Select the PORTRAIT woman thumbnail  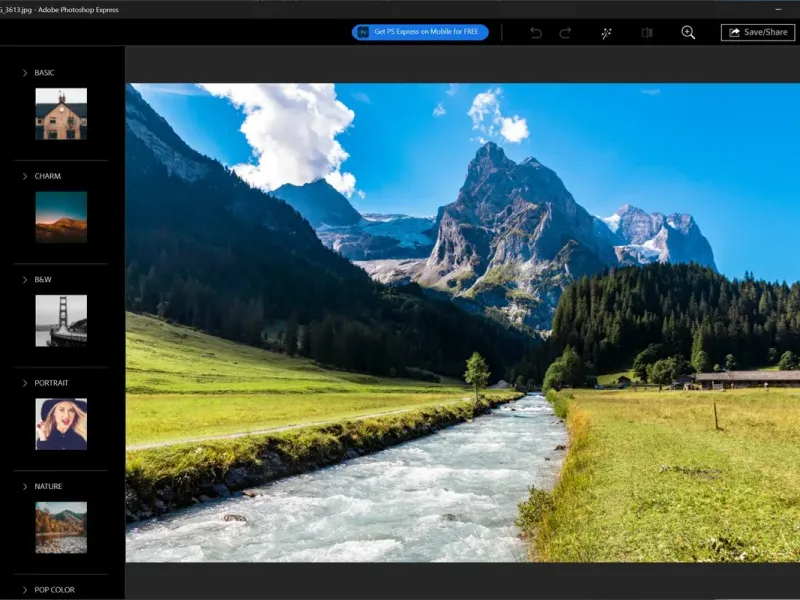pyautogui.click(x=61, y=424)
